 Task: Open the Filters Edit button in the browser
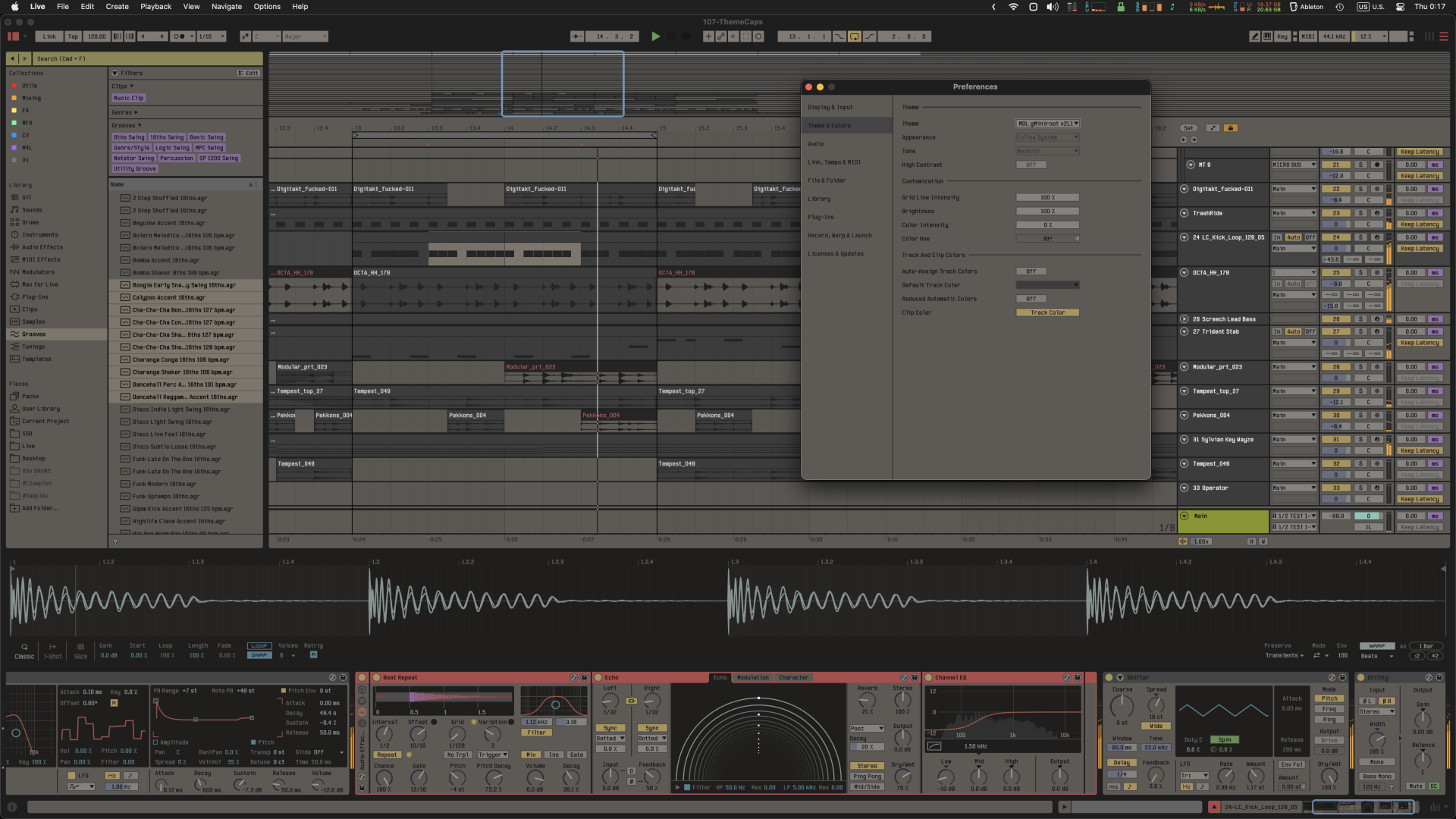248,73
